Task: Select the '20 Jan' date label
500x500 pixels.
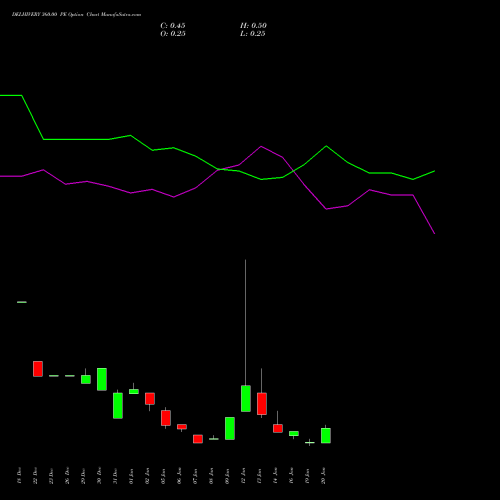Action: (323, 476)
